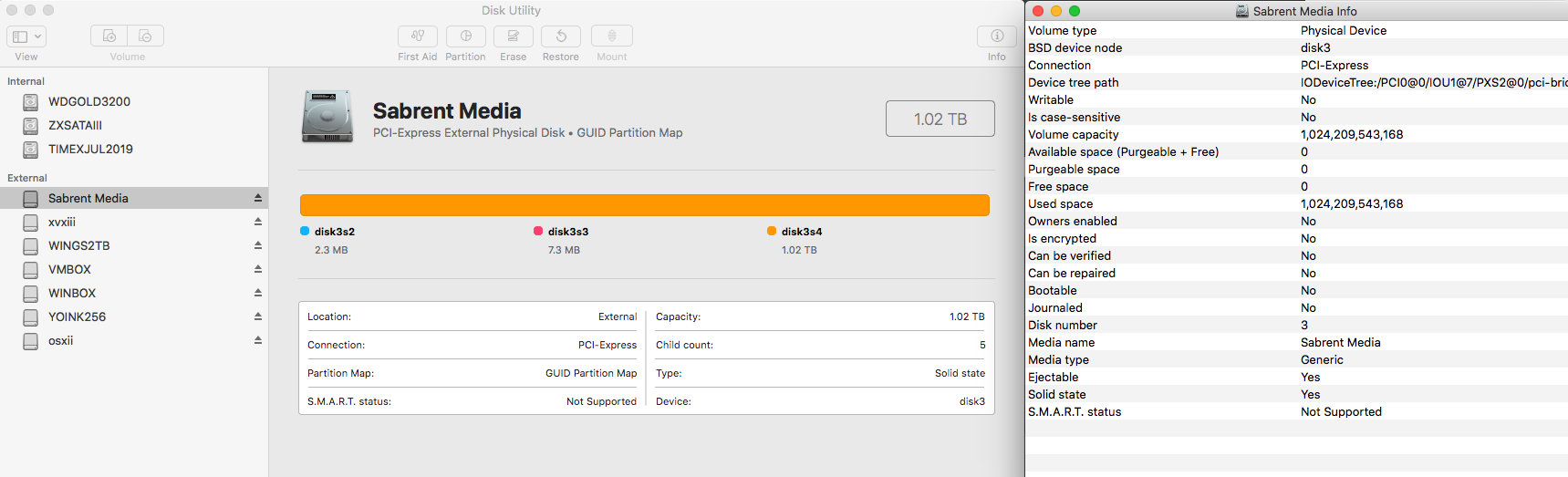Select the WINGS2TB external volume
The height and width of the screenshot is (477, 1568).
point(134,245)
